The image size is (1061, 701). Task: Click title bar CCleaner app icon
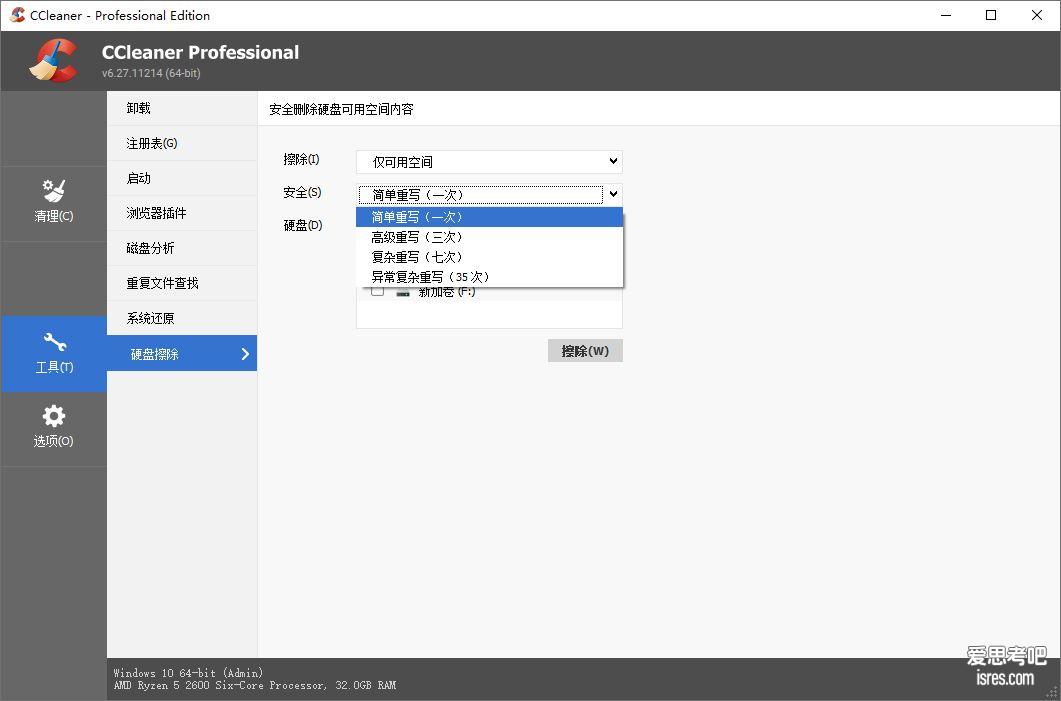[x=17, y=15]
